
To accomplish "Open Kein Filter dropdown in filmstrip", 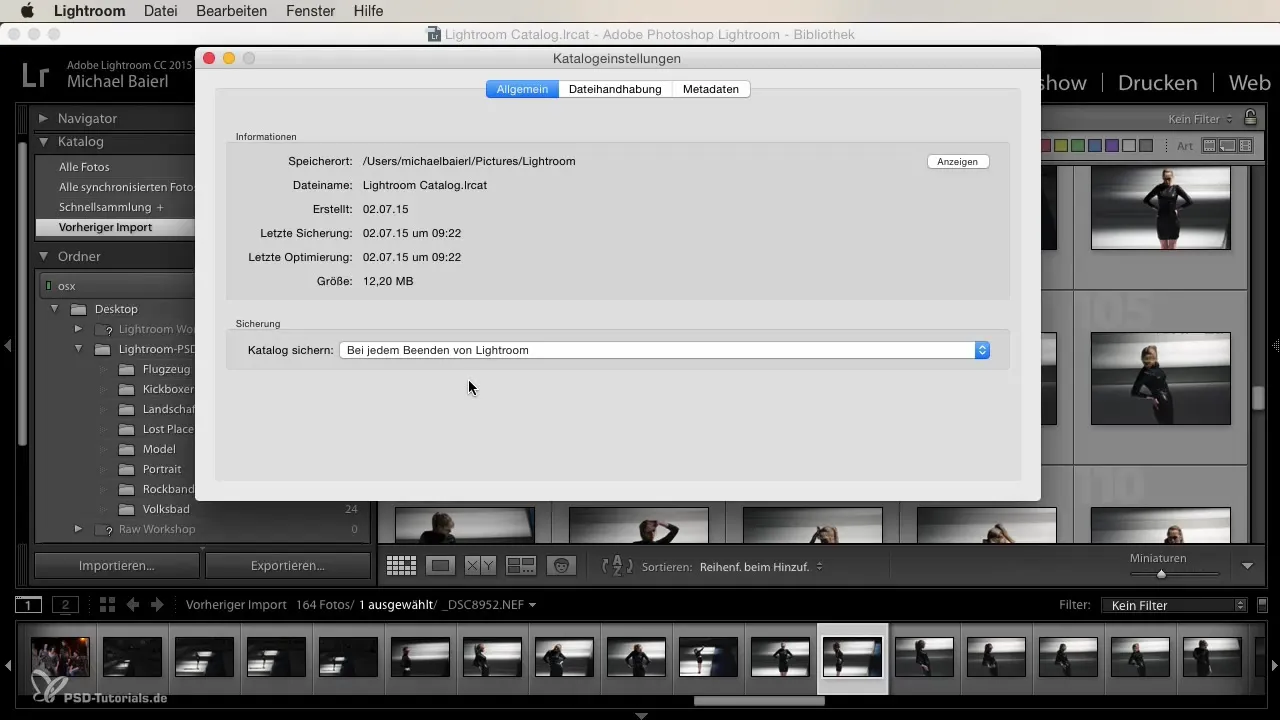I will pyautogui.click(x=1173, y=605).
